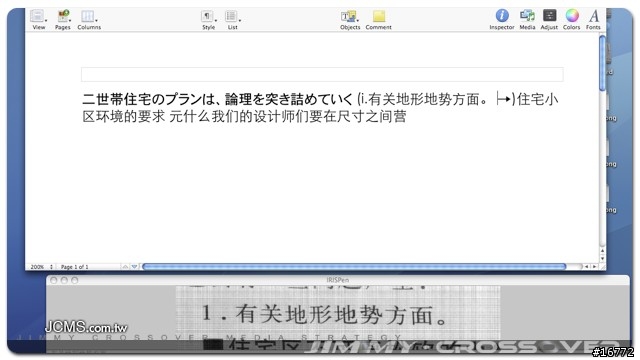Click the empty header box above the text

click(x=322, y=75)
